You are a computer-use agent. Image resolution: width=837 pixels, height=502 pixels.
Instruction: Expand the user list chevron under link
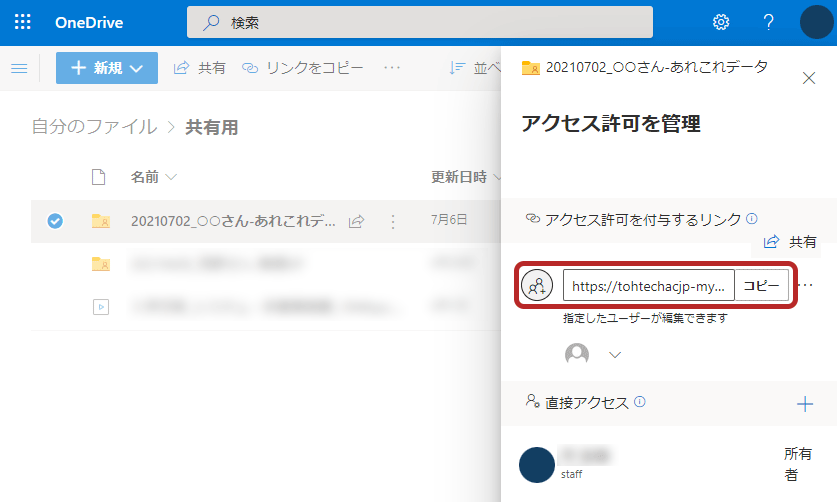pos(615,355)
